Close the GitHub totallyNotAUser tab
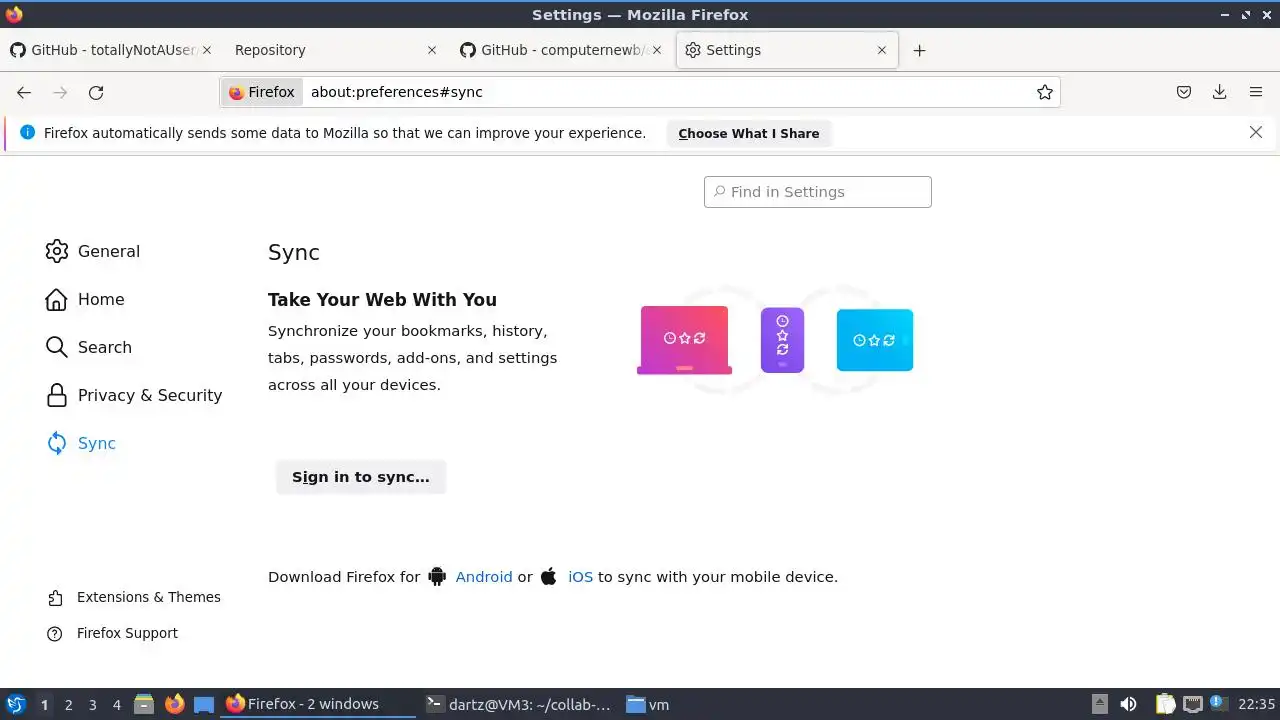The image size is (1280, 720). (206, 50)
